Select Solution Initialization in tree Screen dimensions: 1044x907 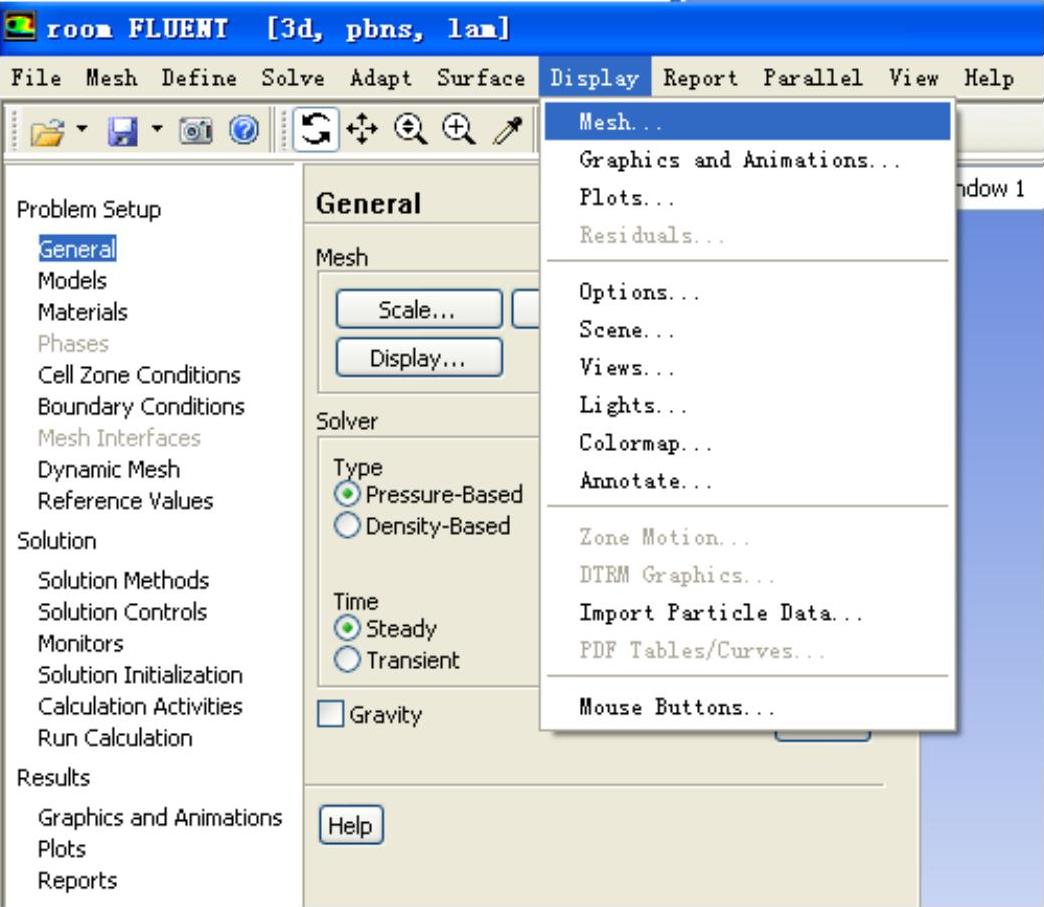click(140, 675)
